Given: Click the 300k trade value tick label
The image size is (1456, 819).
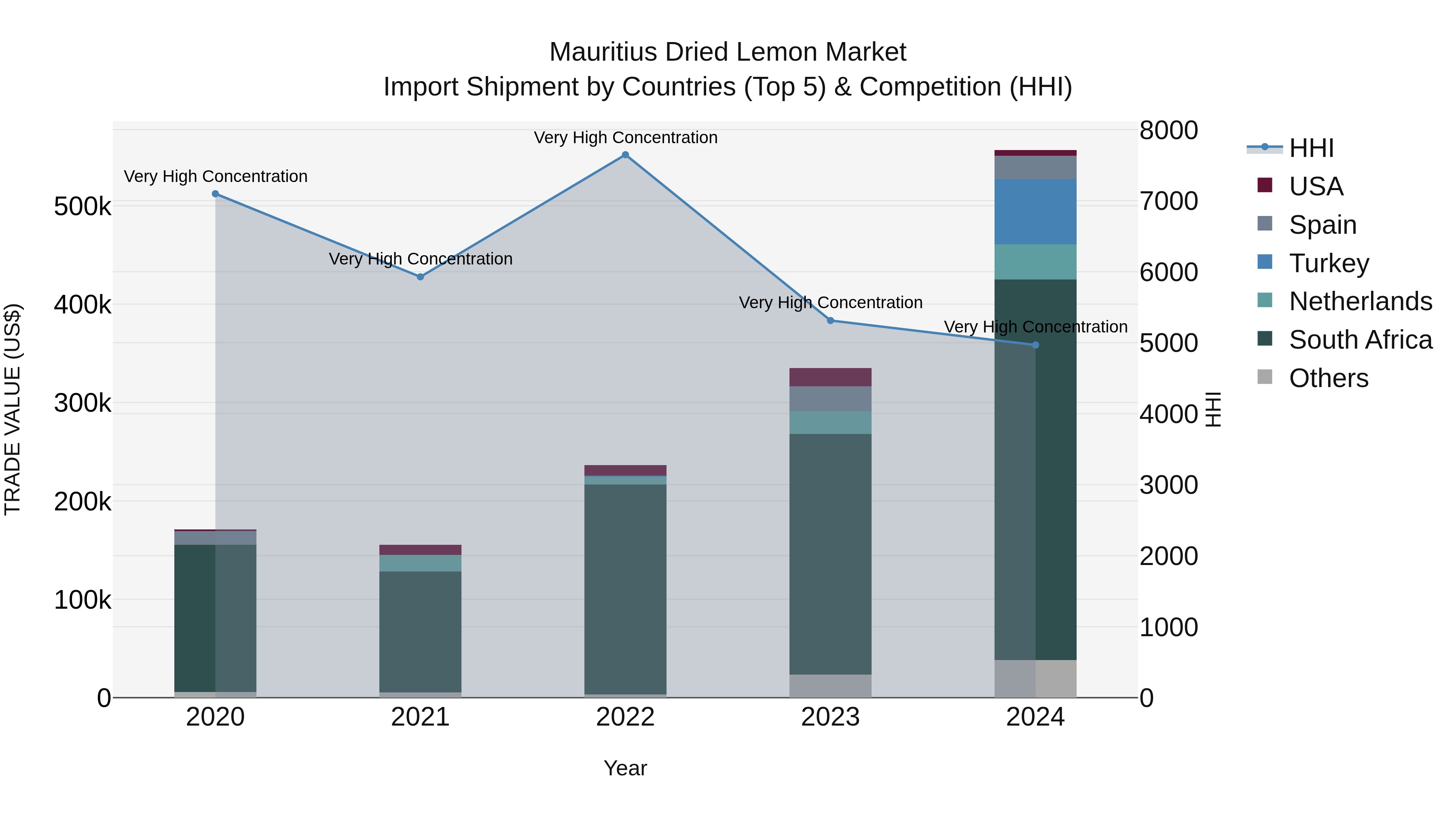Looking at the screenshot, I should click(x=83, y=404).
